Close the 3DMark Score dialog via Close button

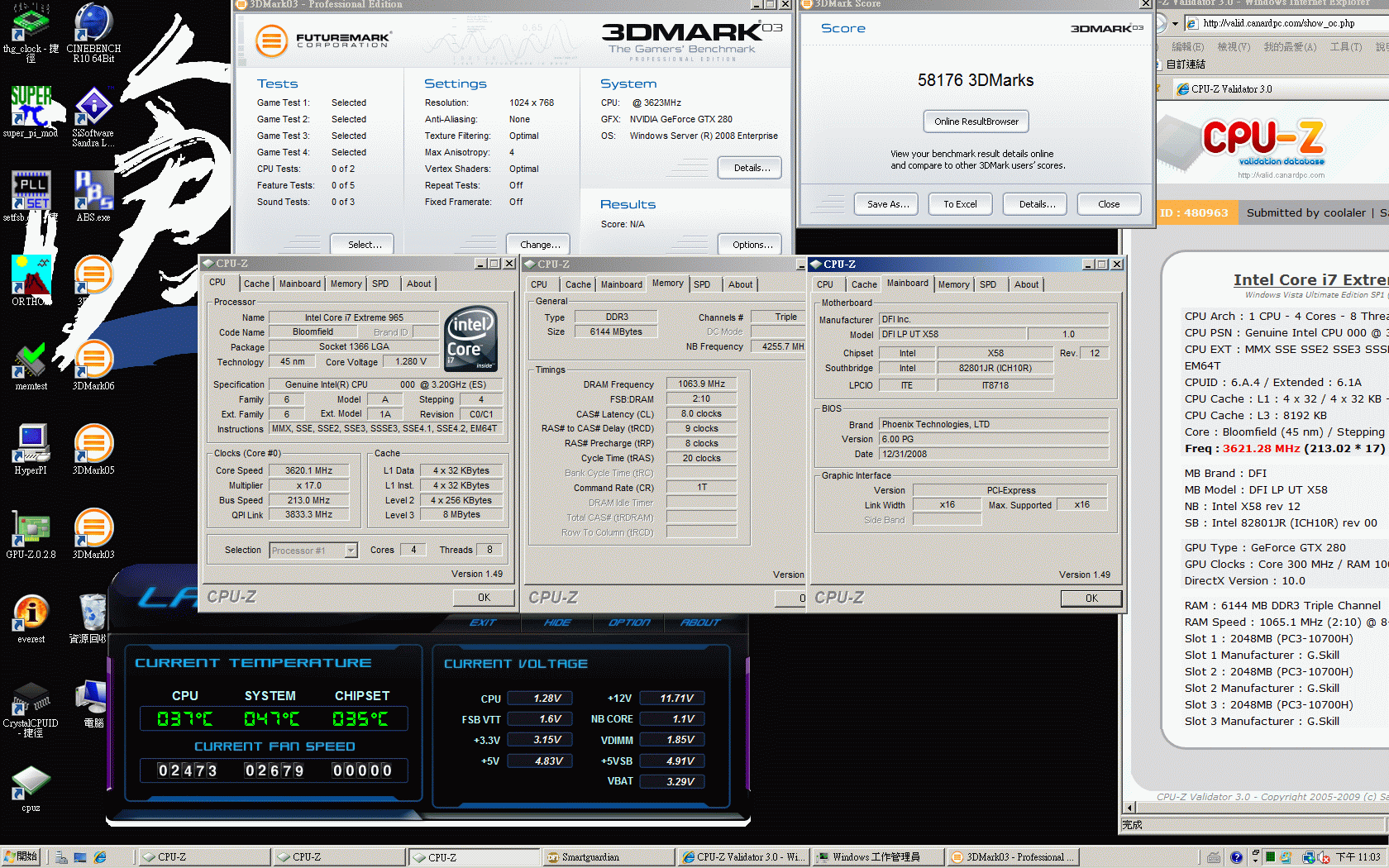pyautogui.click(x=1109, y=204)
